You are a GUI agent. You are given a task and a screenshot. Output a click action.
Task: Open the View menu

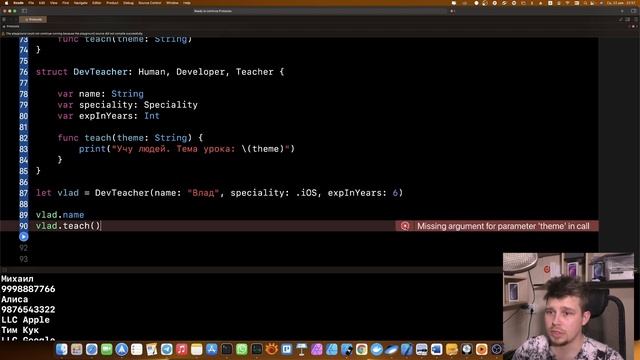53,3
